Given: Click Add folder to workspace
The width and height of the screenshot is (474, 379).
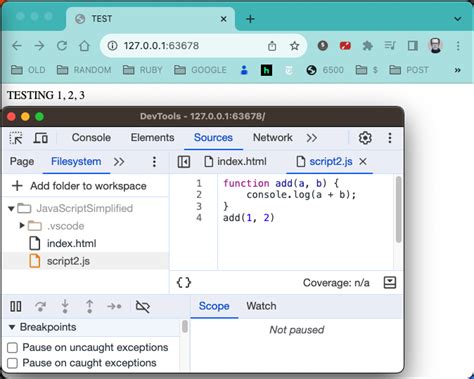Looking at the screenshot, I should click(79, 186).
